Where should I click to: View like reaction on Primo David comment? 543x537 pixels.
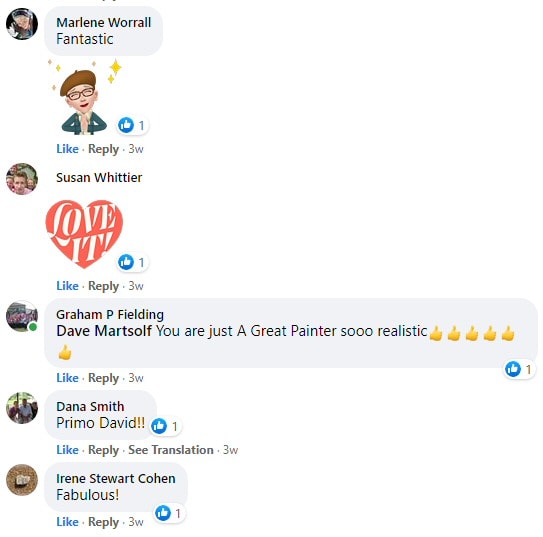click(165, 426)
